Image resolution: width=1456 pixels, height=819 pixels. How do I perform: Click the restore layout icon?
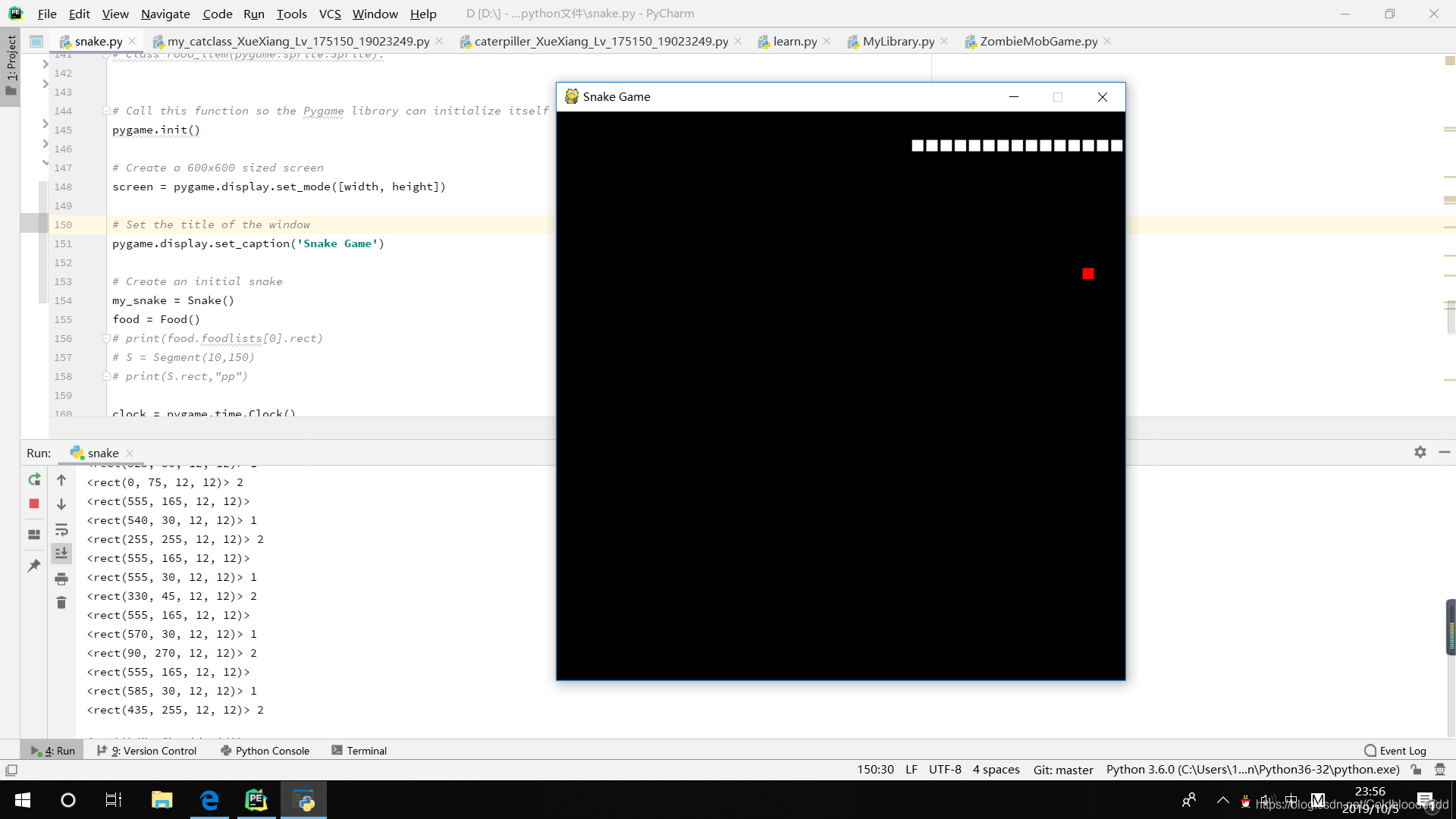[x=34, y=535]
